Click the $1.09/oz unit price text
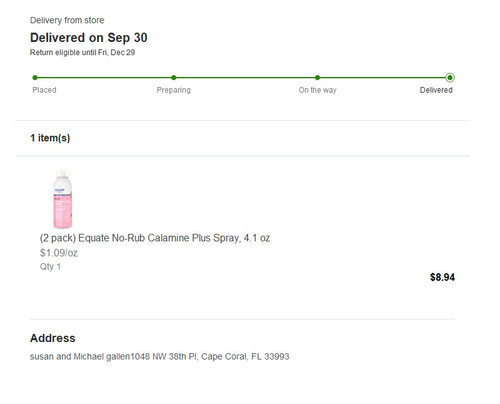The image size is (500, 404). (x=59, y=253)
